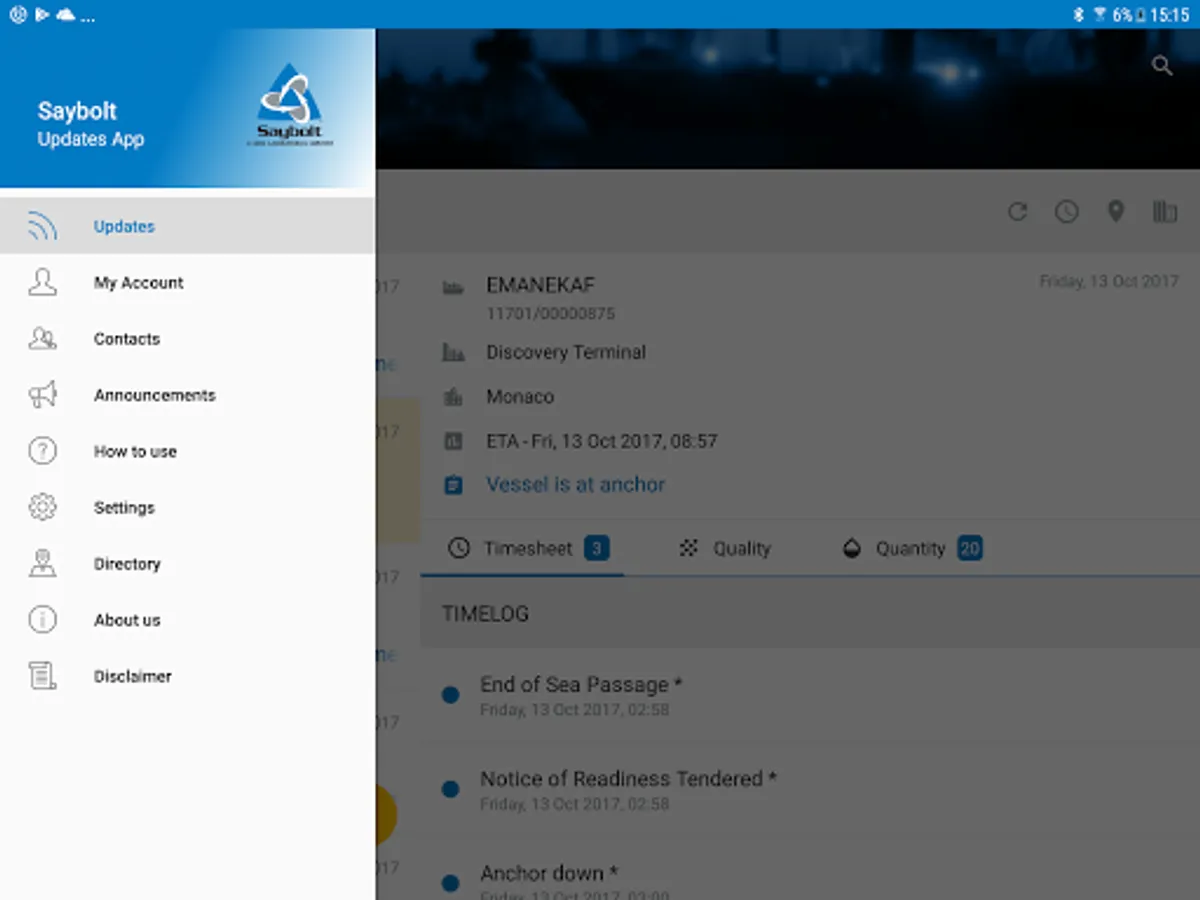
Task: Open the How to use page
Action: [187, 451]
